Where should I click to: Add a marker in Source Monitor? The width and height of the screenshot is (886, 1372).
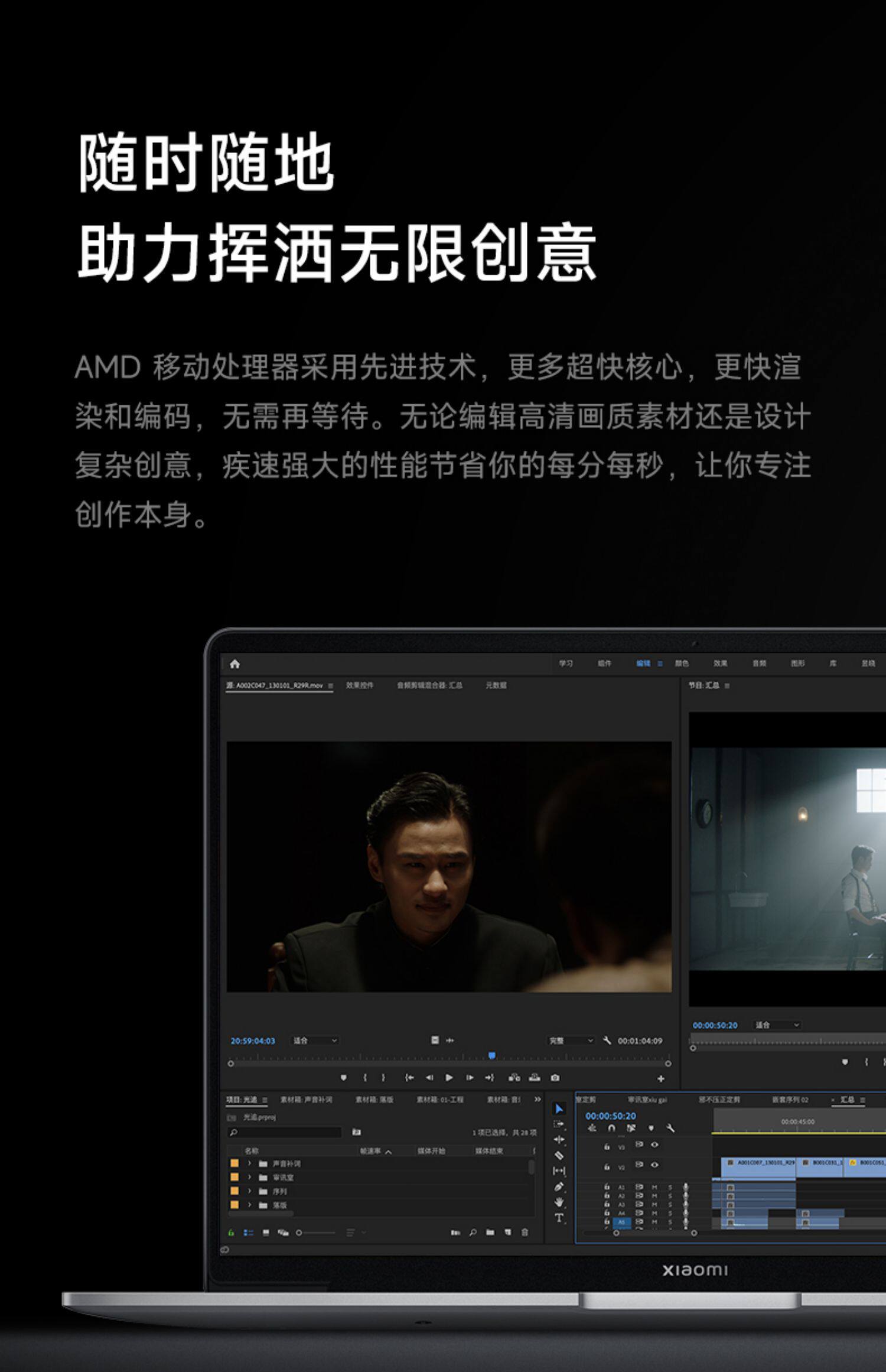click(x=344, y=1078)
